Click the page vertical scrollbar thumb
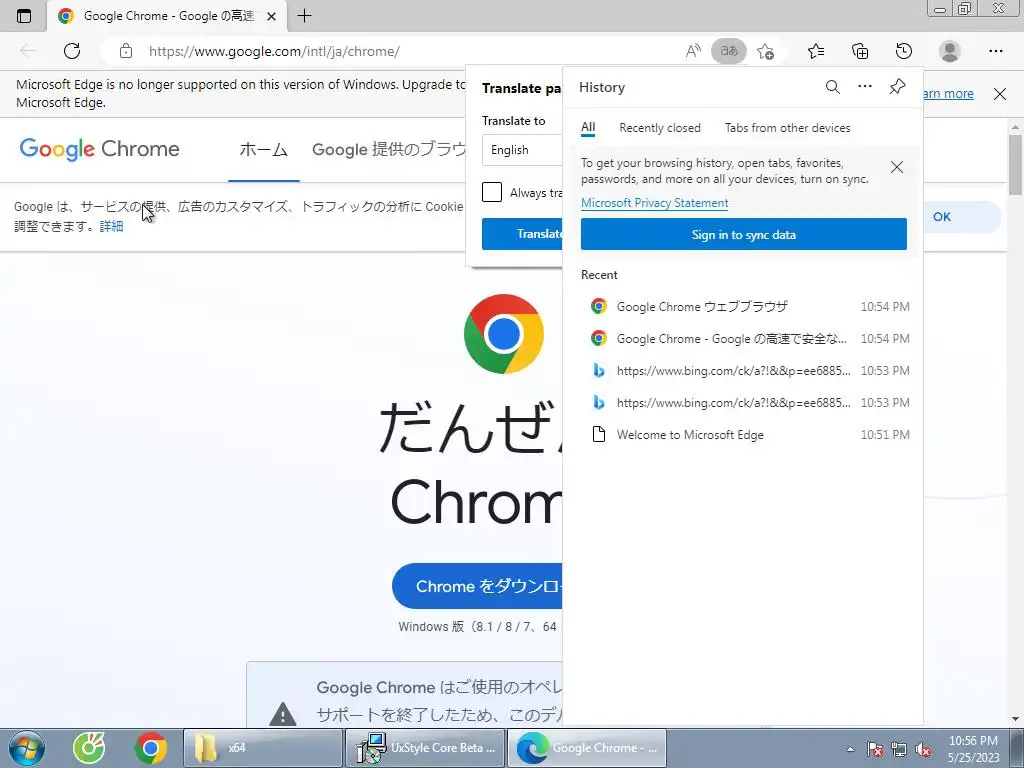The image size is (1024, 768). [x=1015, y=165]
